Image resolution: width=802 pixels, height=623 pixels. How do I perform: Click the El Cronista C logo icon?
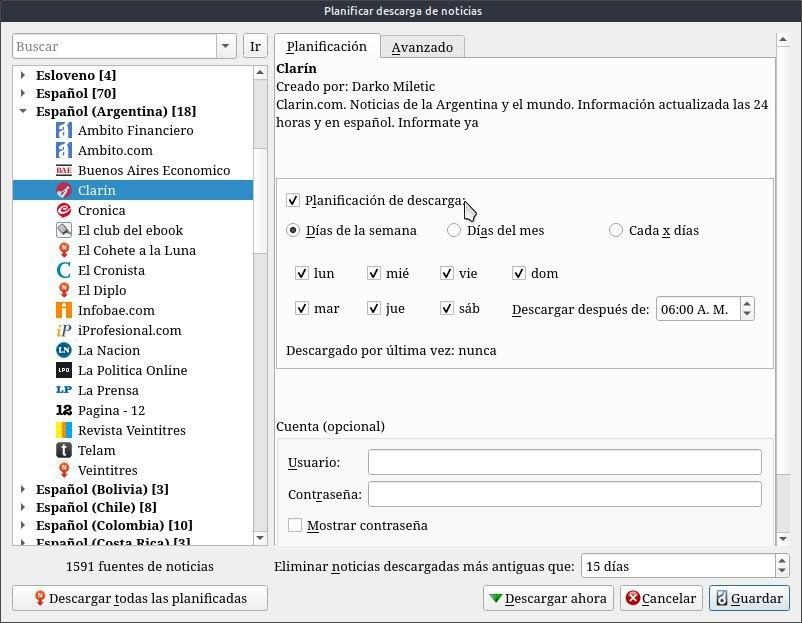[63, 270]
